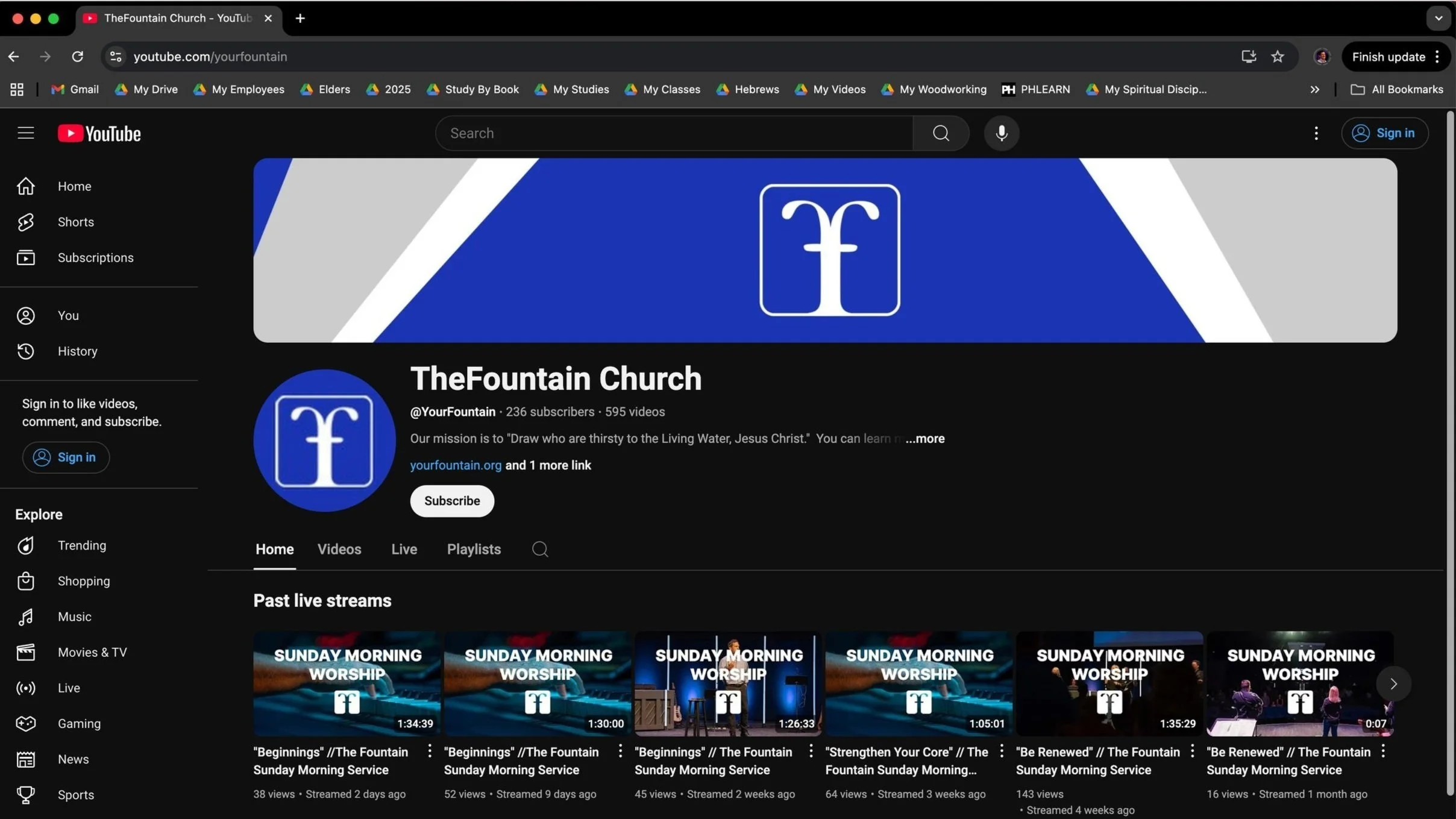The height and width of the screenshot is (819, 1456).
Task: Open YouTube settings three-dot menu
Action: tap(1316, 133)
